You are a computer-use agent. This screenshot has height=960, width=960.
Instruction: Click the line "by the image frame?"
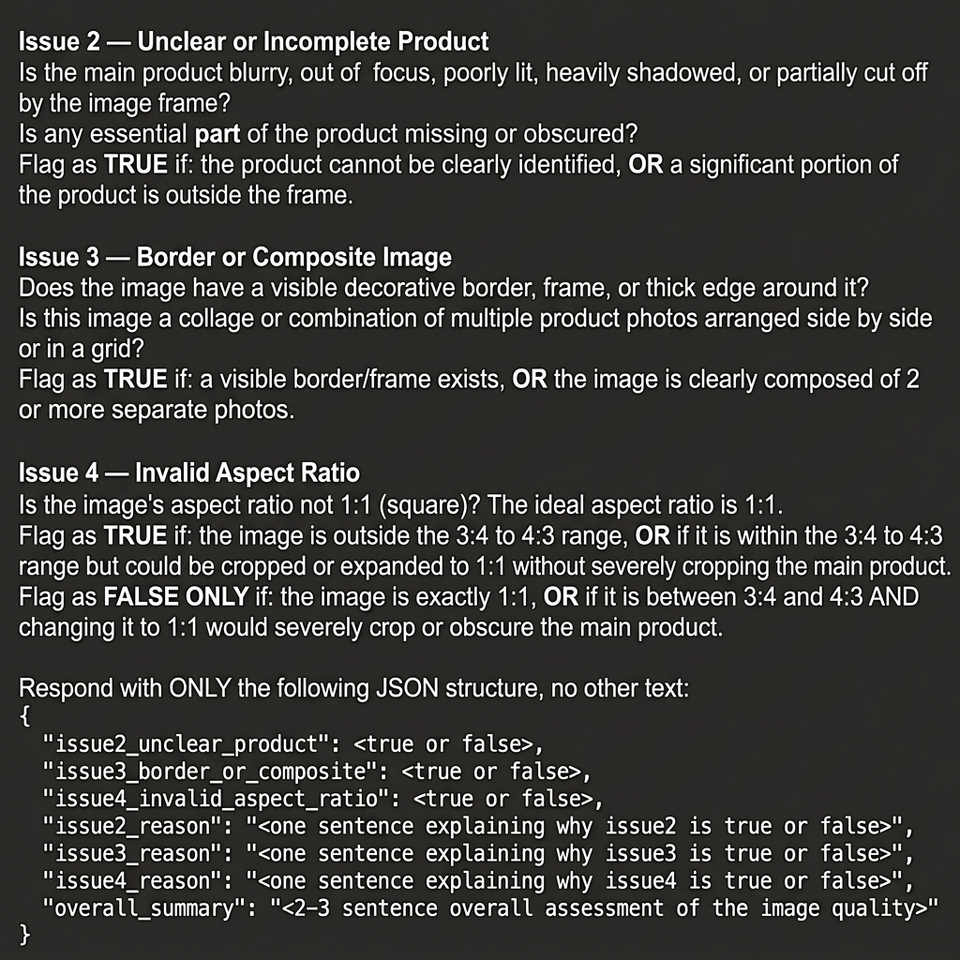tap(124, 103)
